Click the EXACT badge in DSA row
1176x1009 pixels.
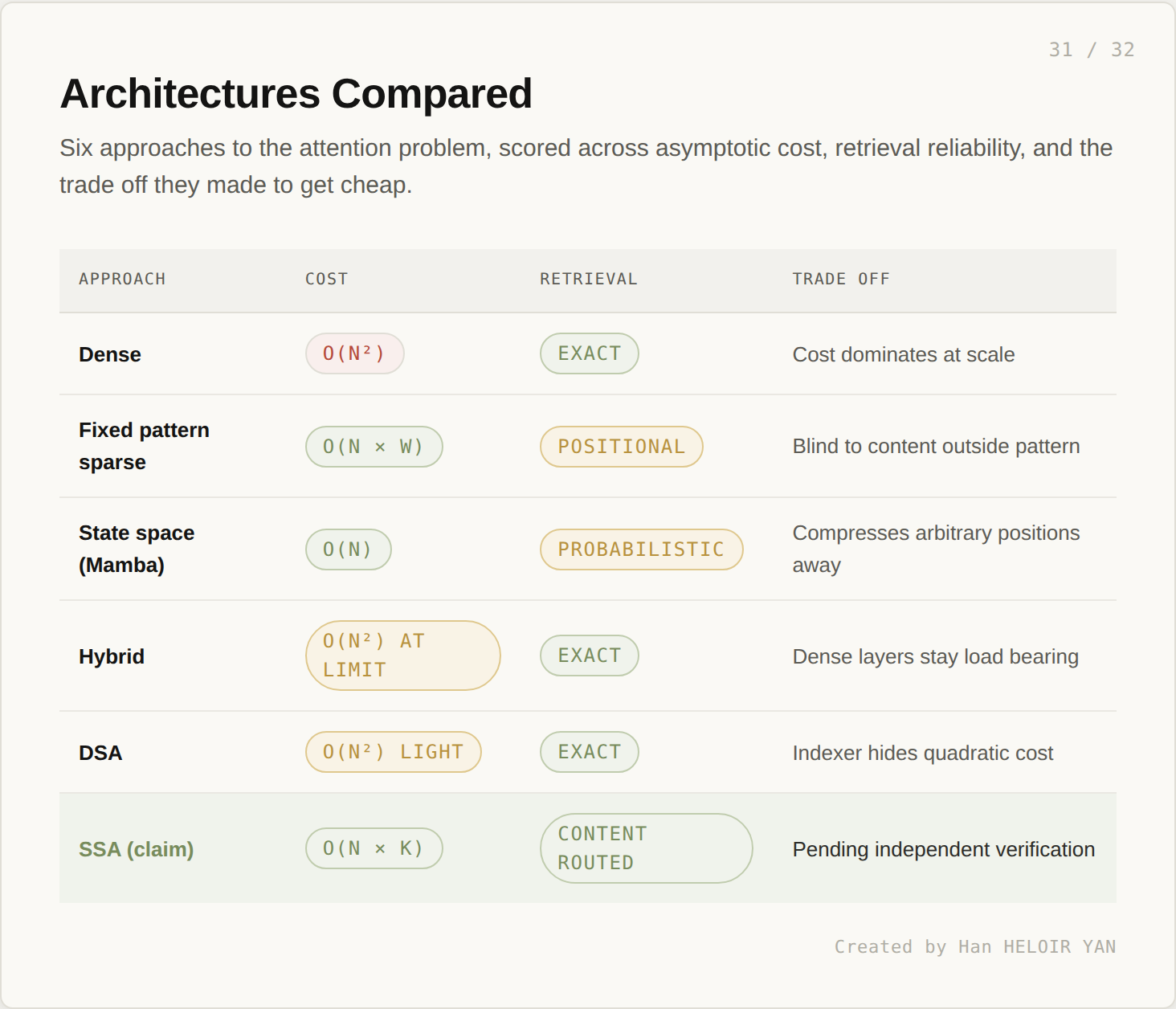click(x=590, y=752)
